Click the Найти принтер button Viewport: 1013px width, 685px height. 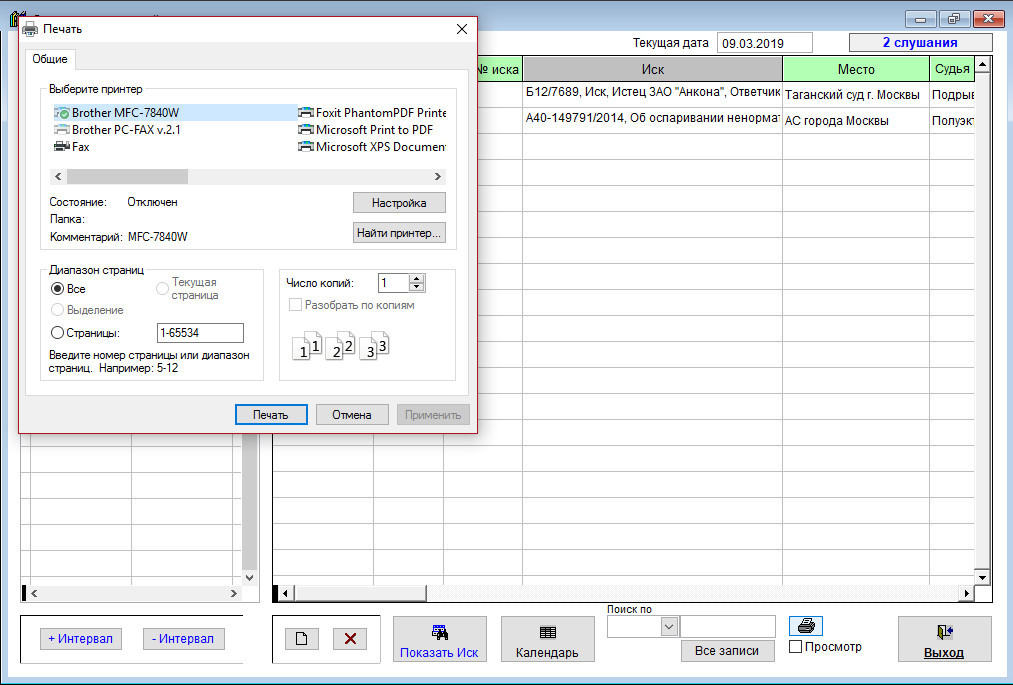(399, 233)
